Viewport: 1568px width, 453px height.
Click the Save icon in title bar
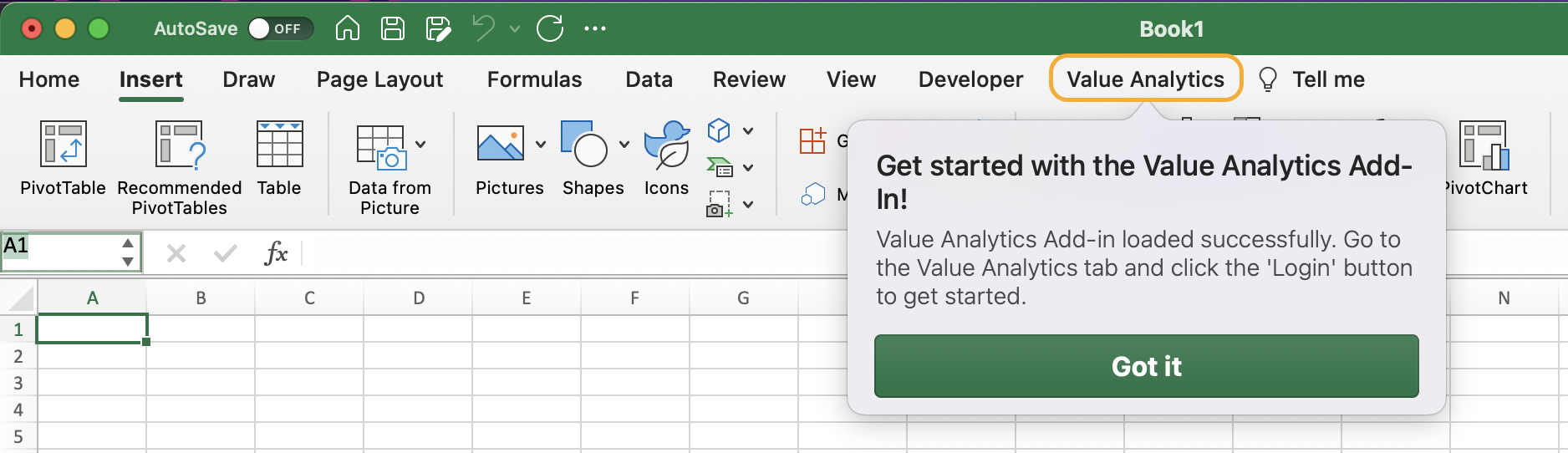point(393,28)
